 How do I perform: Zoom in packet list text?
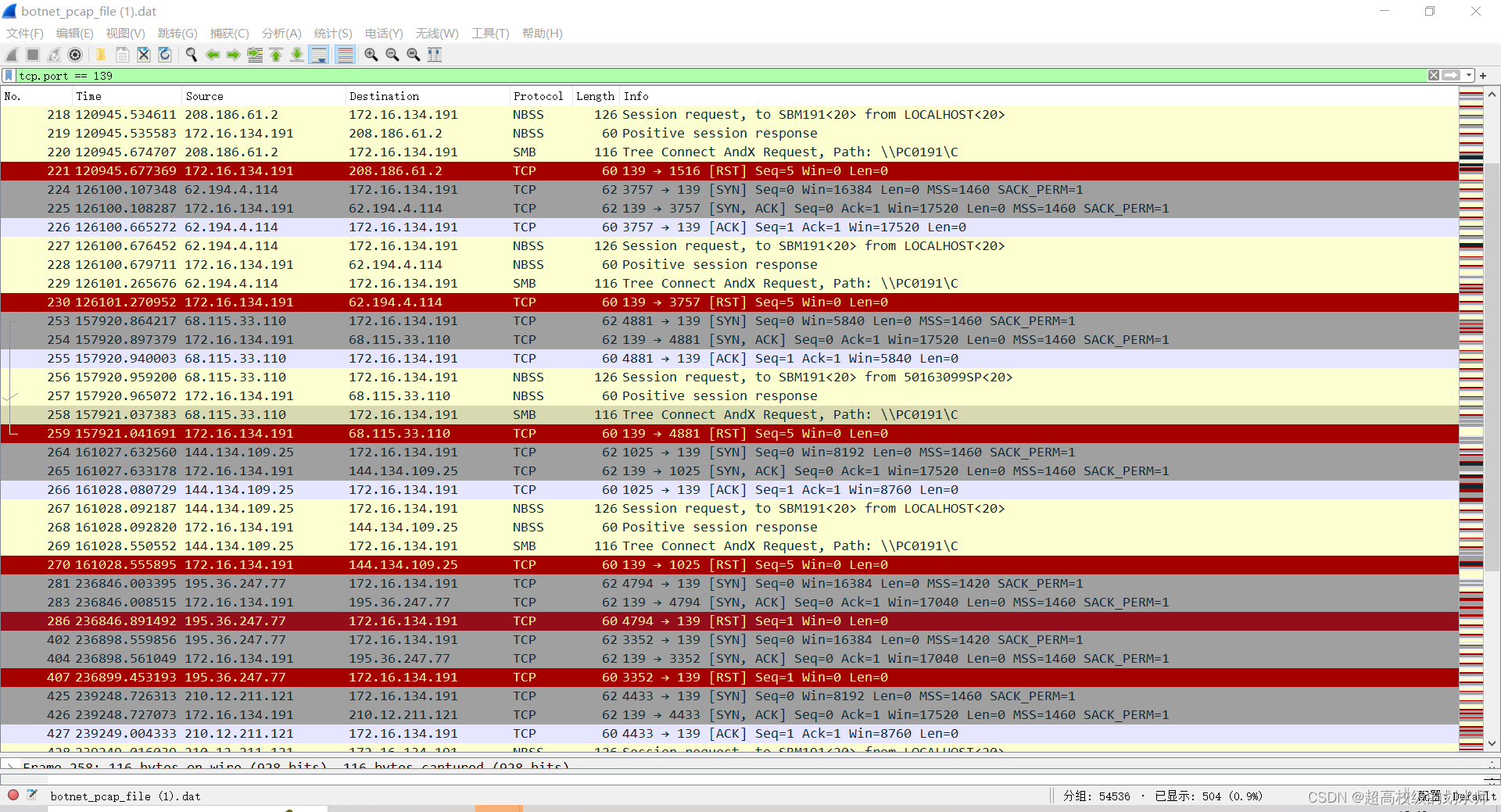click(x=371, y=55)
